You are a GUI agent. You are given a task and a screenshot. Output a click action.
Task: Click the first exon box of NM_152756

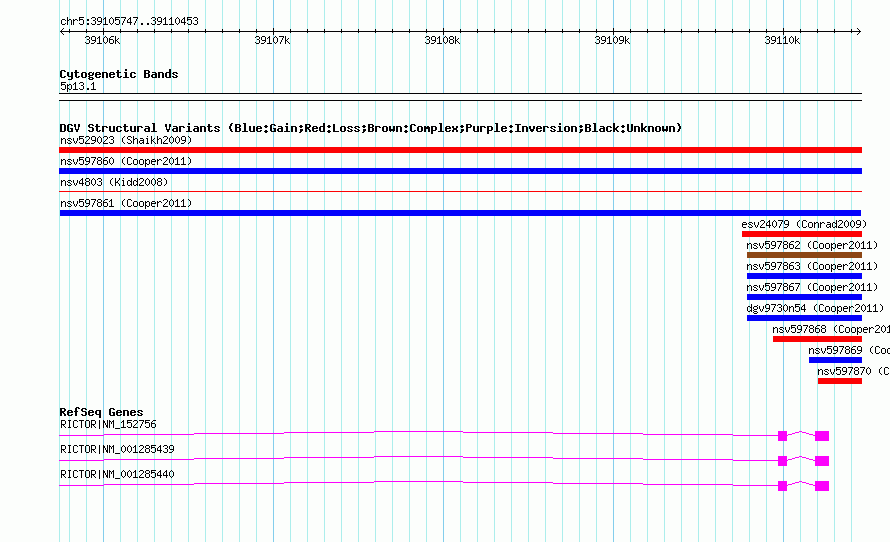782,436
